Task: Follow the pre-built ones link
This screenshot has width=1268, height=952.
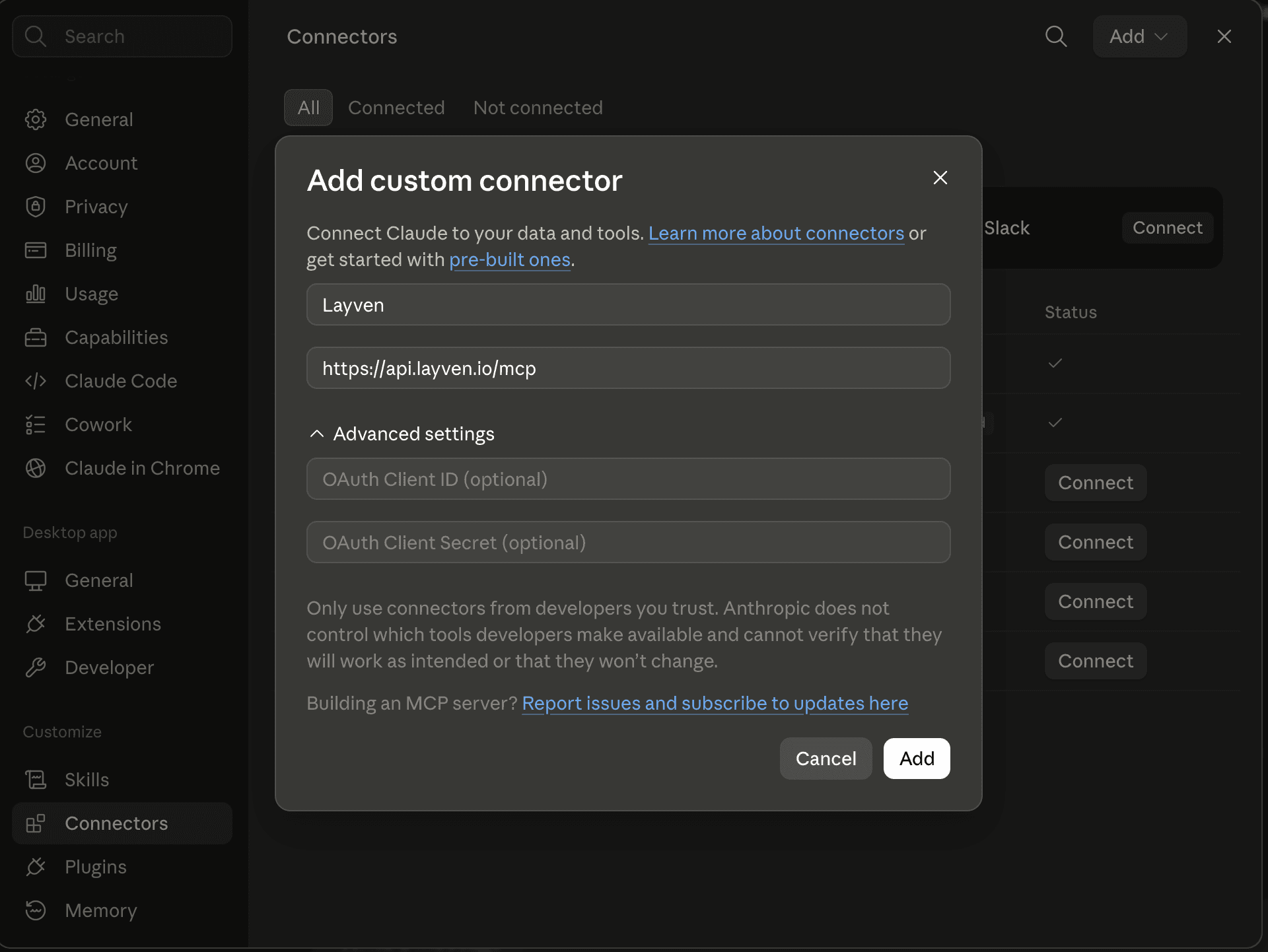Action: click(x=510, y=259)
